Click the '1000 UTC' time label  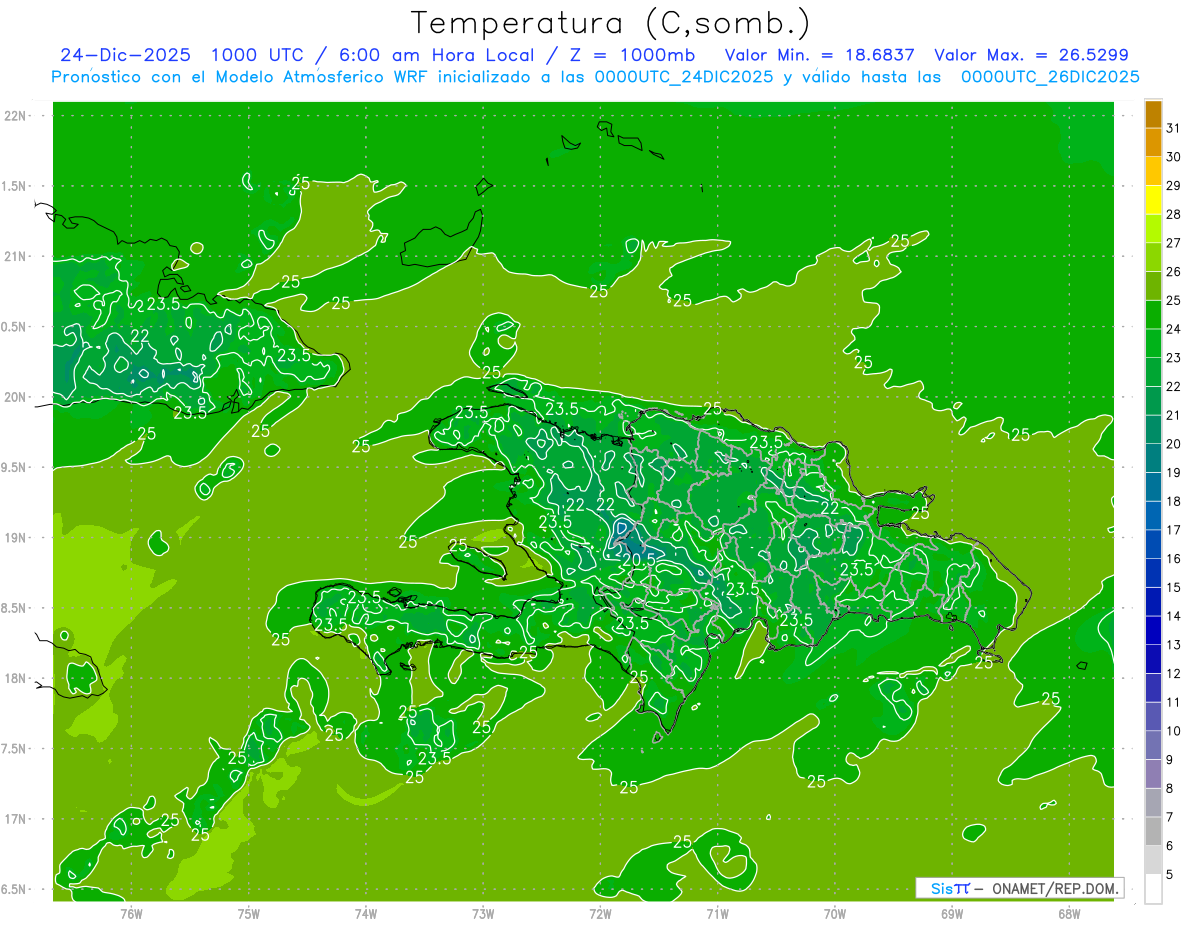click(x=257, y=55)
